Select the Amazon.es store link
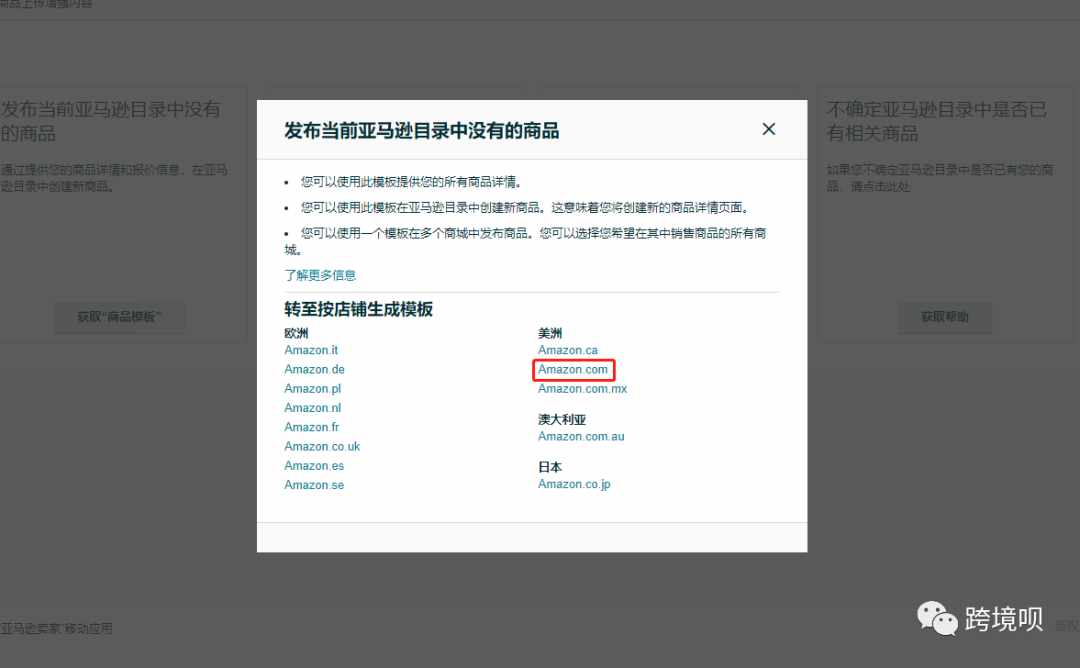Screen dimensions: 1080x668 313,466
